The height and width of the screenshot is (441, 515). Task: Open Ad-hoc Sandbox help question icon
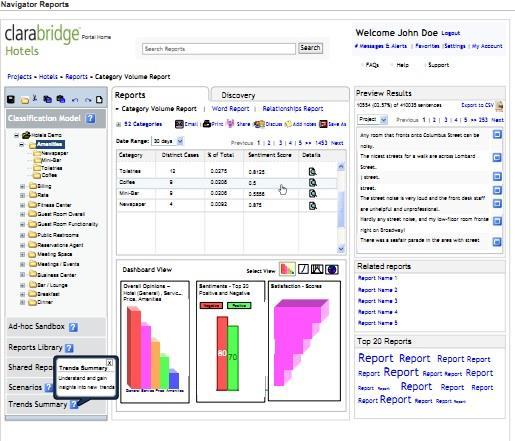tap(73, 327)
